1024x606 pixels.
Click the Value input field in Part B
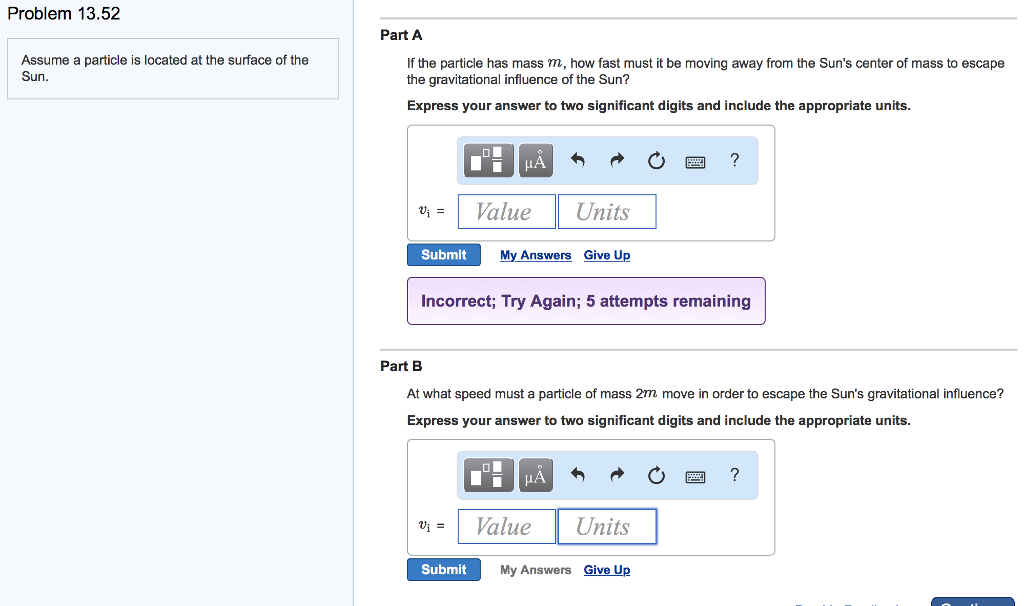click(x=506, y=526)
